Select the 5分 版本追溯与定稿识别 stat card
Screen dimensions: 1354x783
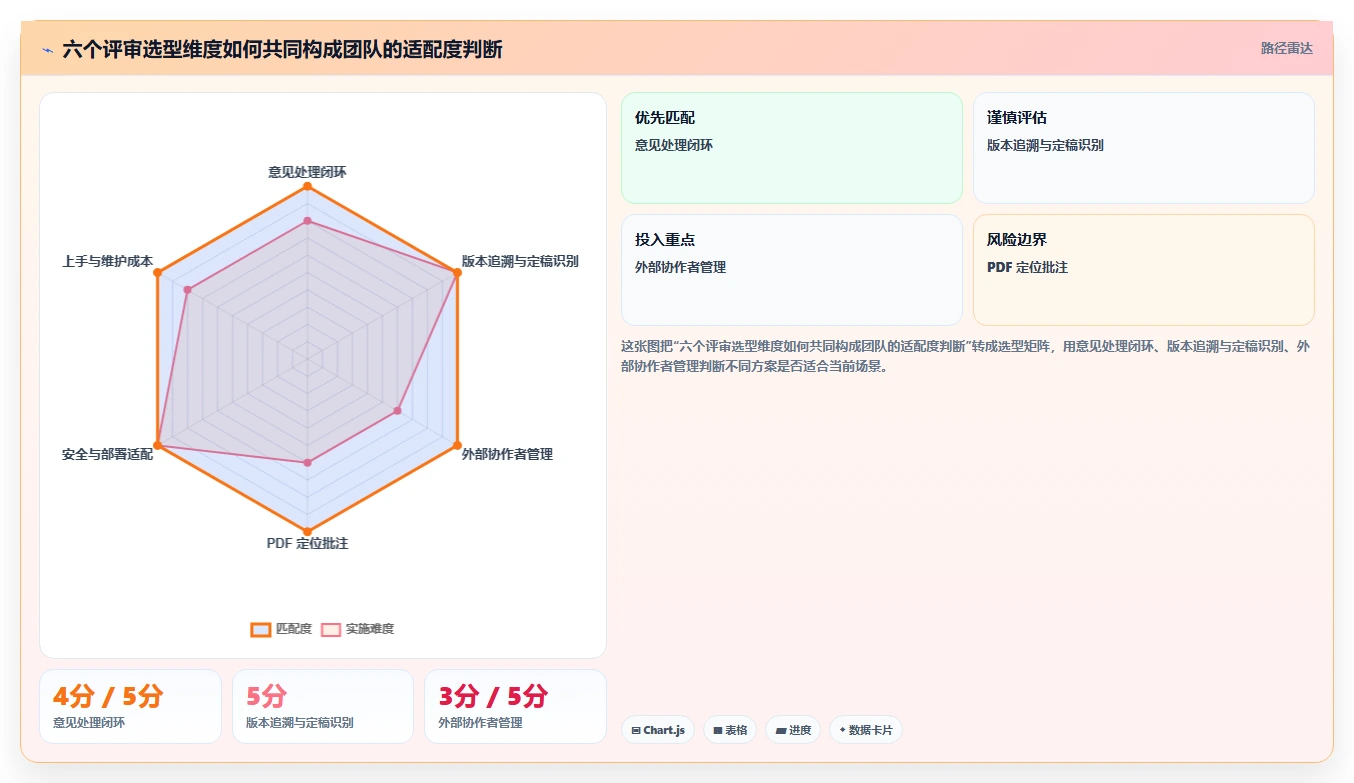click(x=323, y=707)
